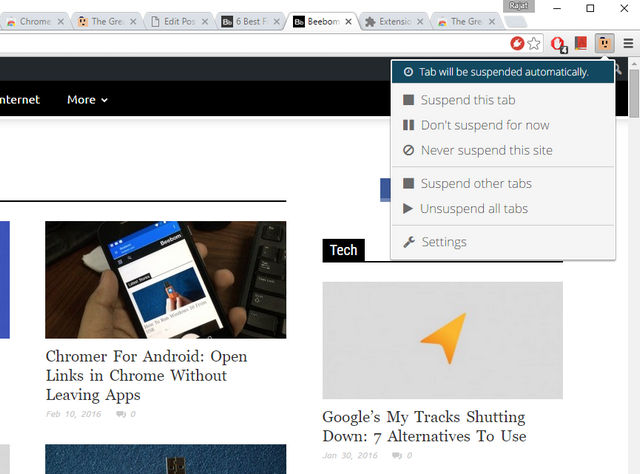Click the scrollbar up arrow
The width and height of the screenshot is (640, 474).
click(x=634, y=64)
